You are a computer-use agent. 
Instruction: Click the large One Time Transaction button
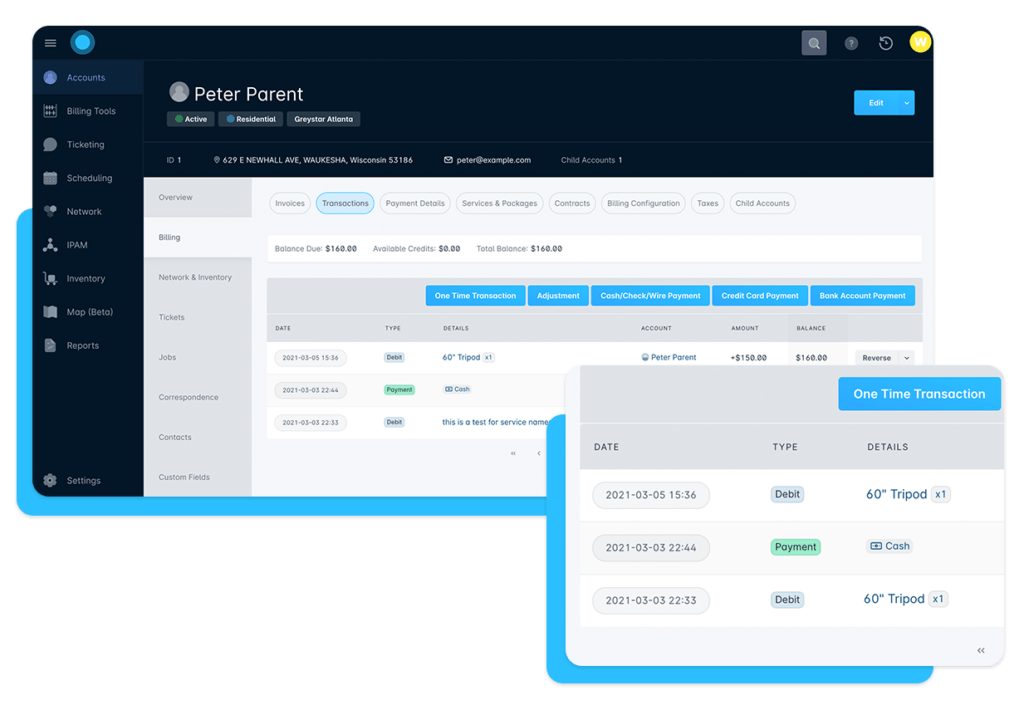tap(919, 394)
